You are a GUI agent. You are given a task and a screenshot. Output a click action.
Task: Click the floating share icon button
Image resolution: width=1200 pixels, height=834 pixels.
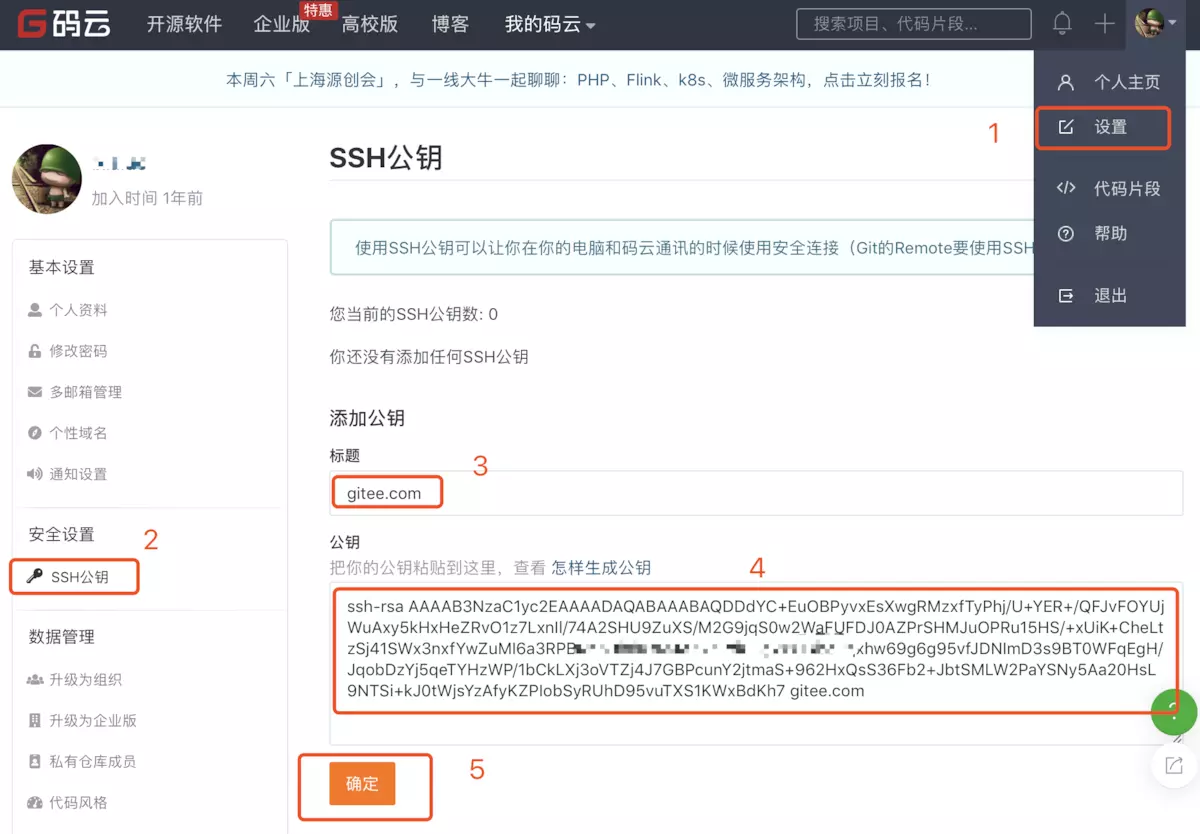point(1174,766)
